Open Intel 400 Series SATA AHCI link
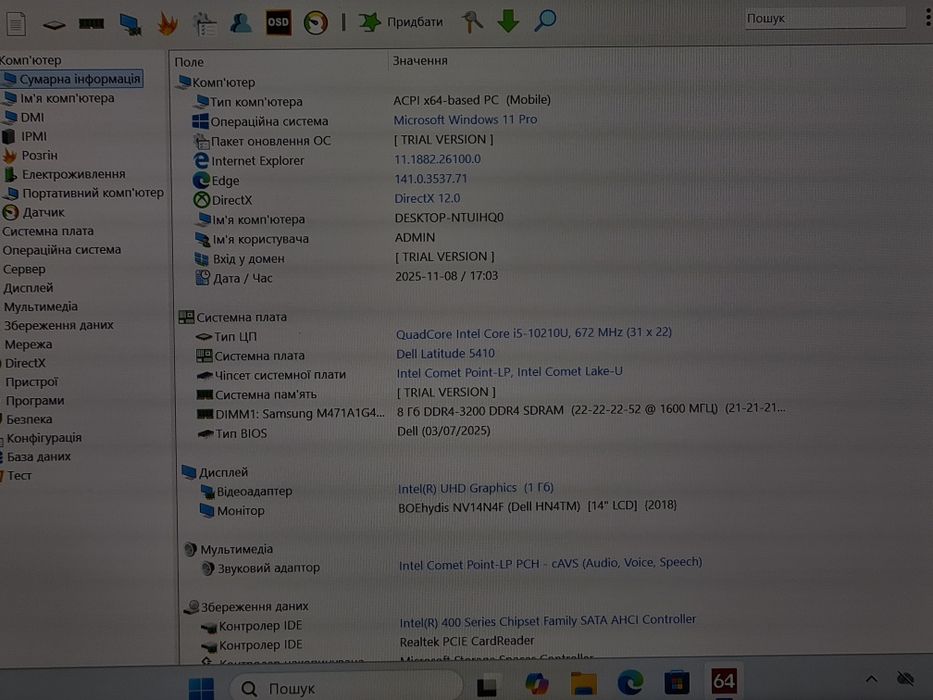The width and height of the screenshot is (933, 700). point(547,621)
